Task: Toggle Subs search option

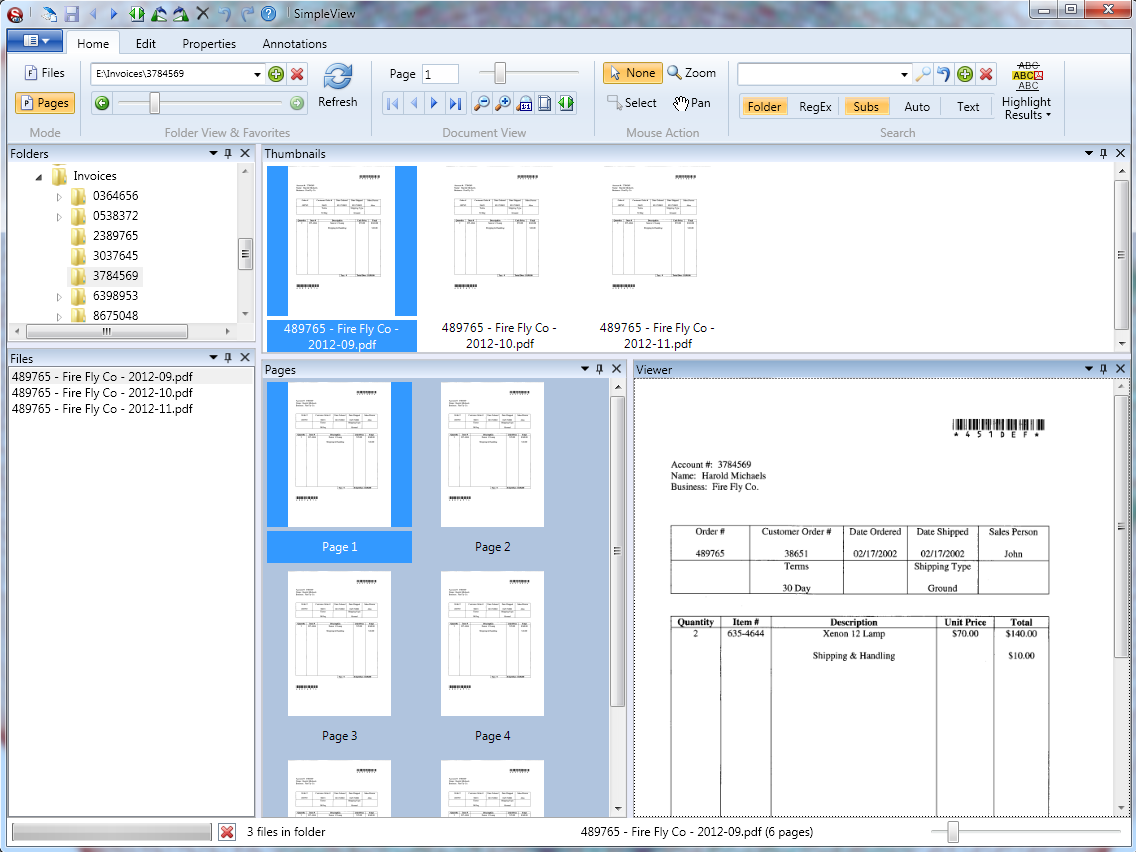Action: (866, 106)
